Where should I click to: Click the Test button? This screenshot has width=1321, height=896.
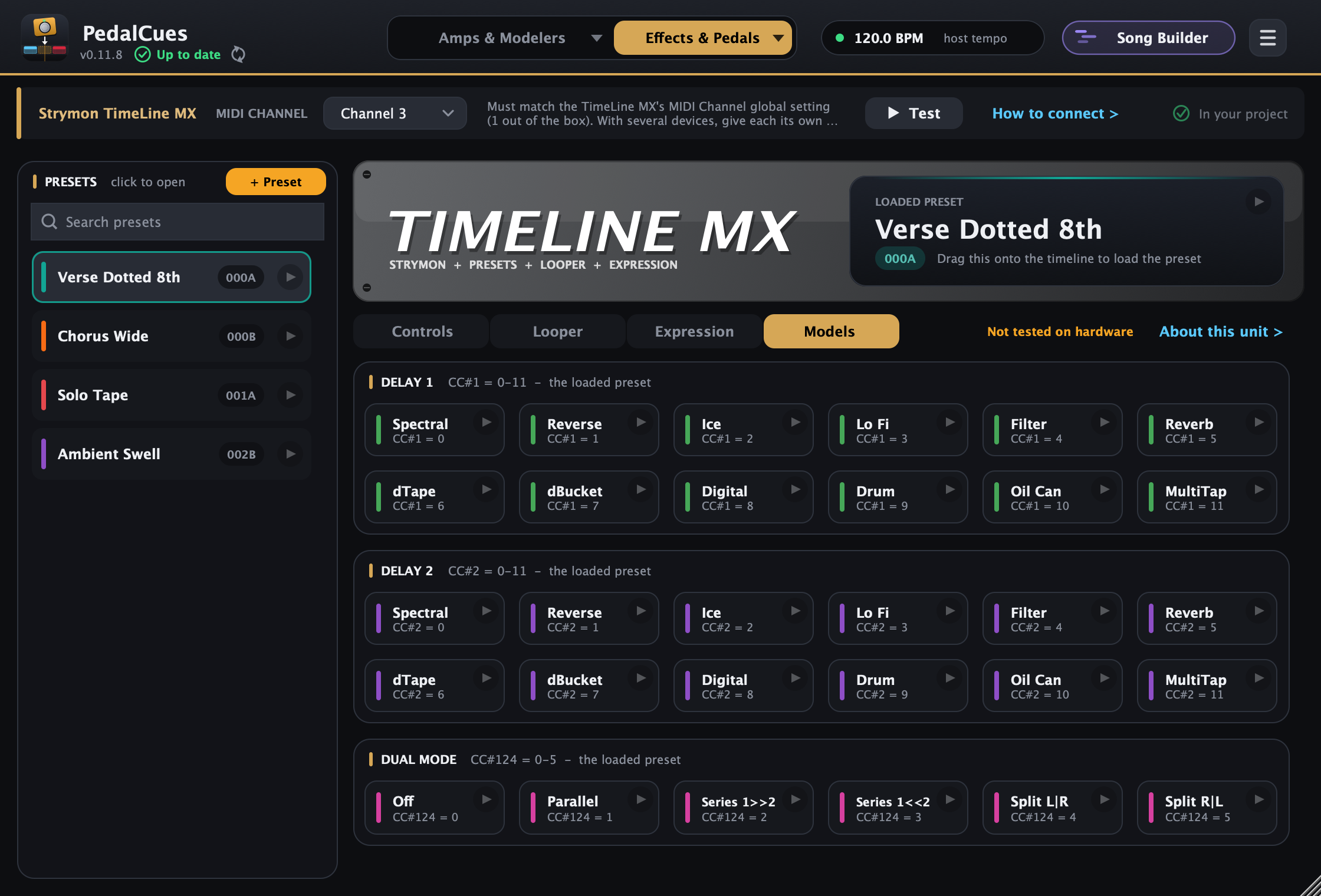click(x=913, y=113)
